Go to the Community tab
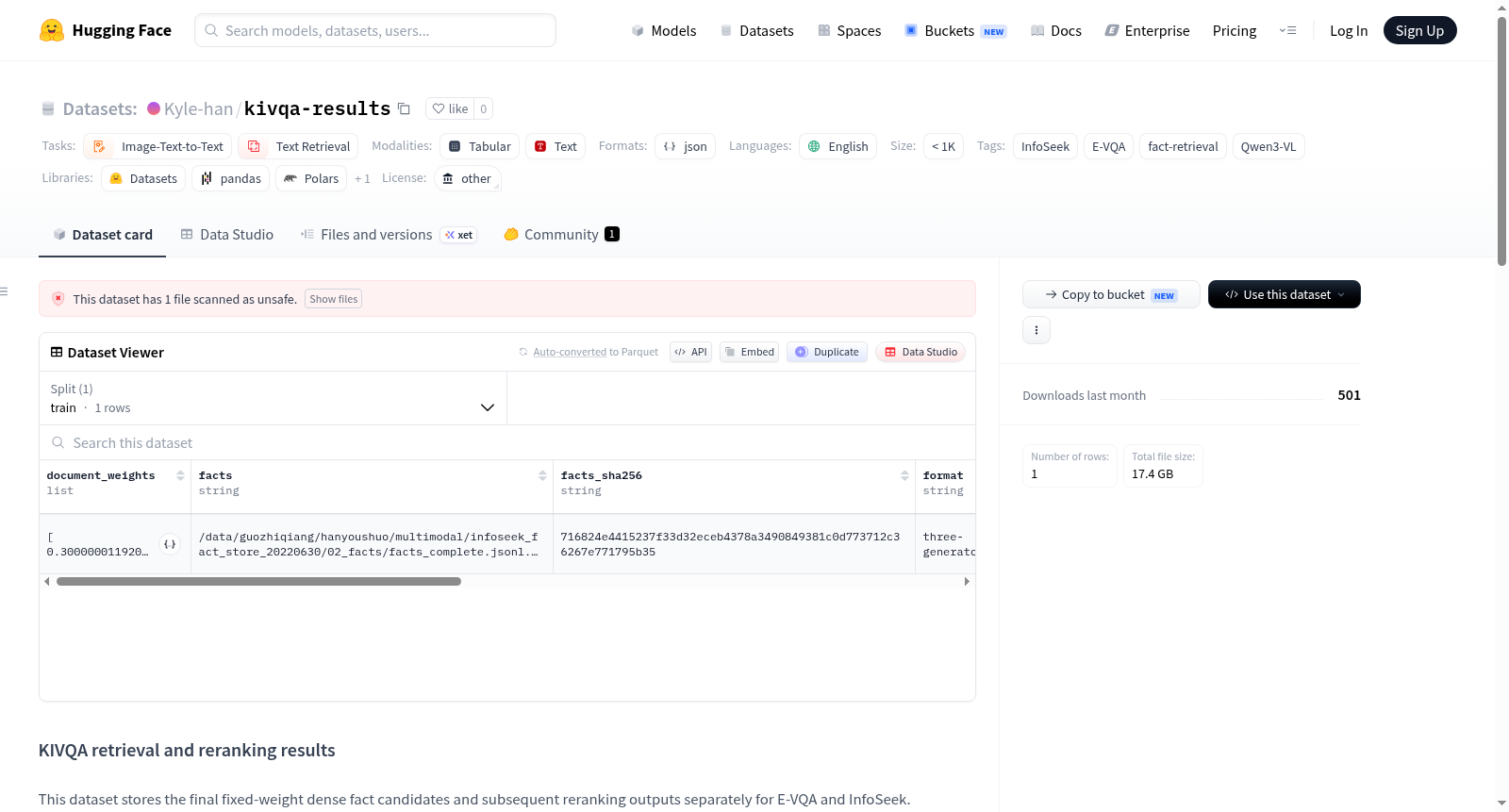1509x812 pixels. click(561, 235)
